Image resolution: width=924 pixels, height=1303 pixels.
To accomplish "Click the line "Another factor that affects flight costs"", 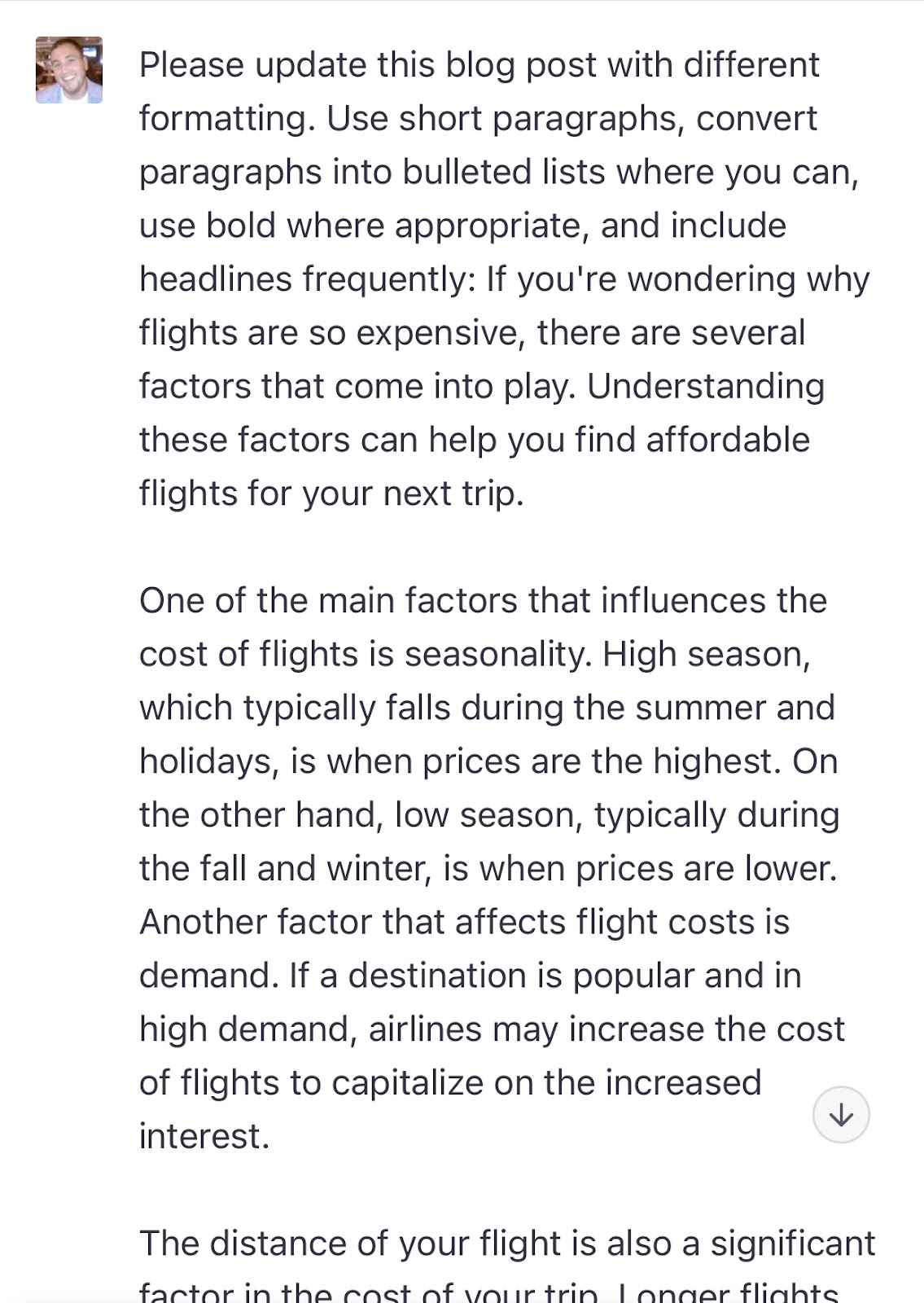I will [x=464, y=922].
